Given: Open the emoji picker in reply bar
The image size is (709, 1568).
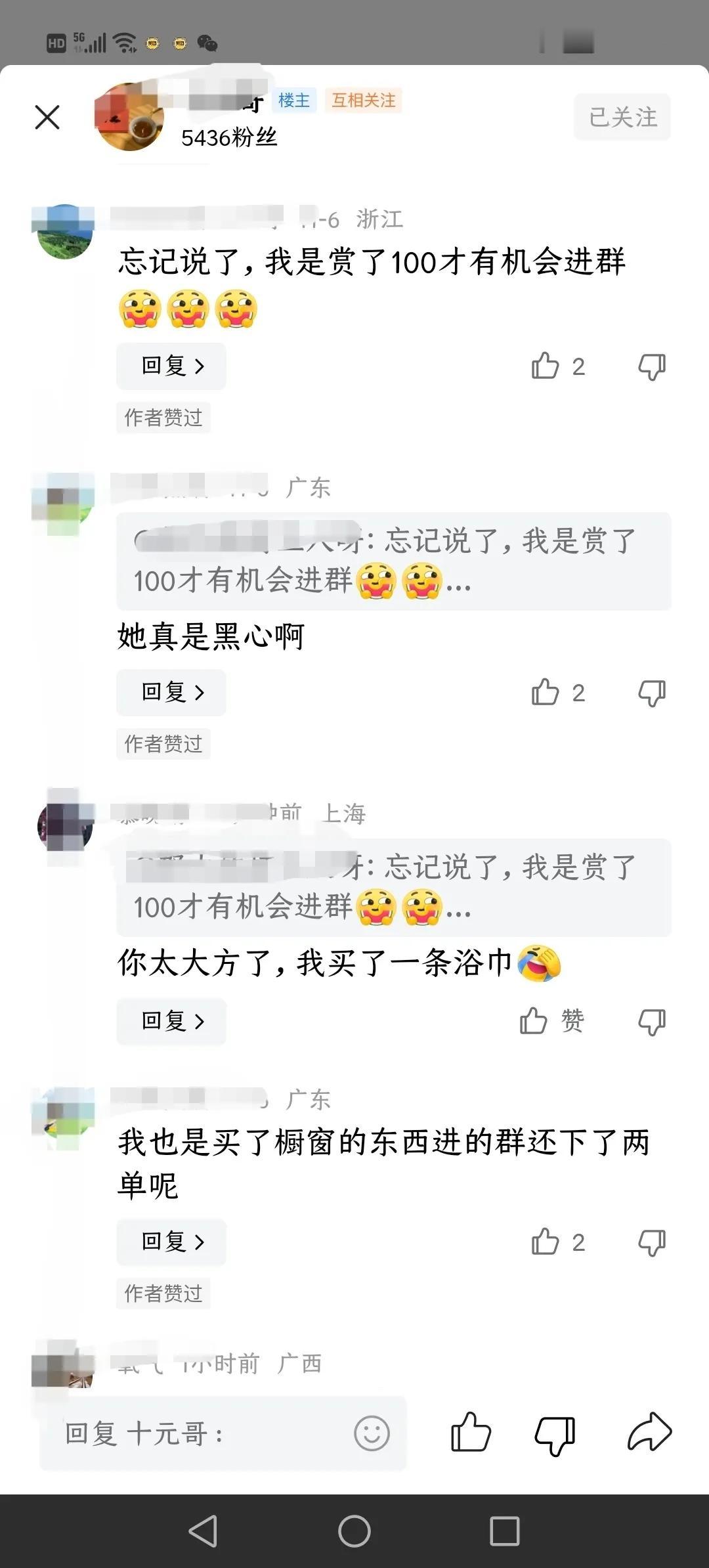Looking at the screenshot, I should pos(372,1433).
